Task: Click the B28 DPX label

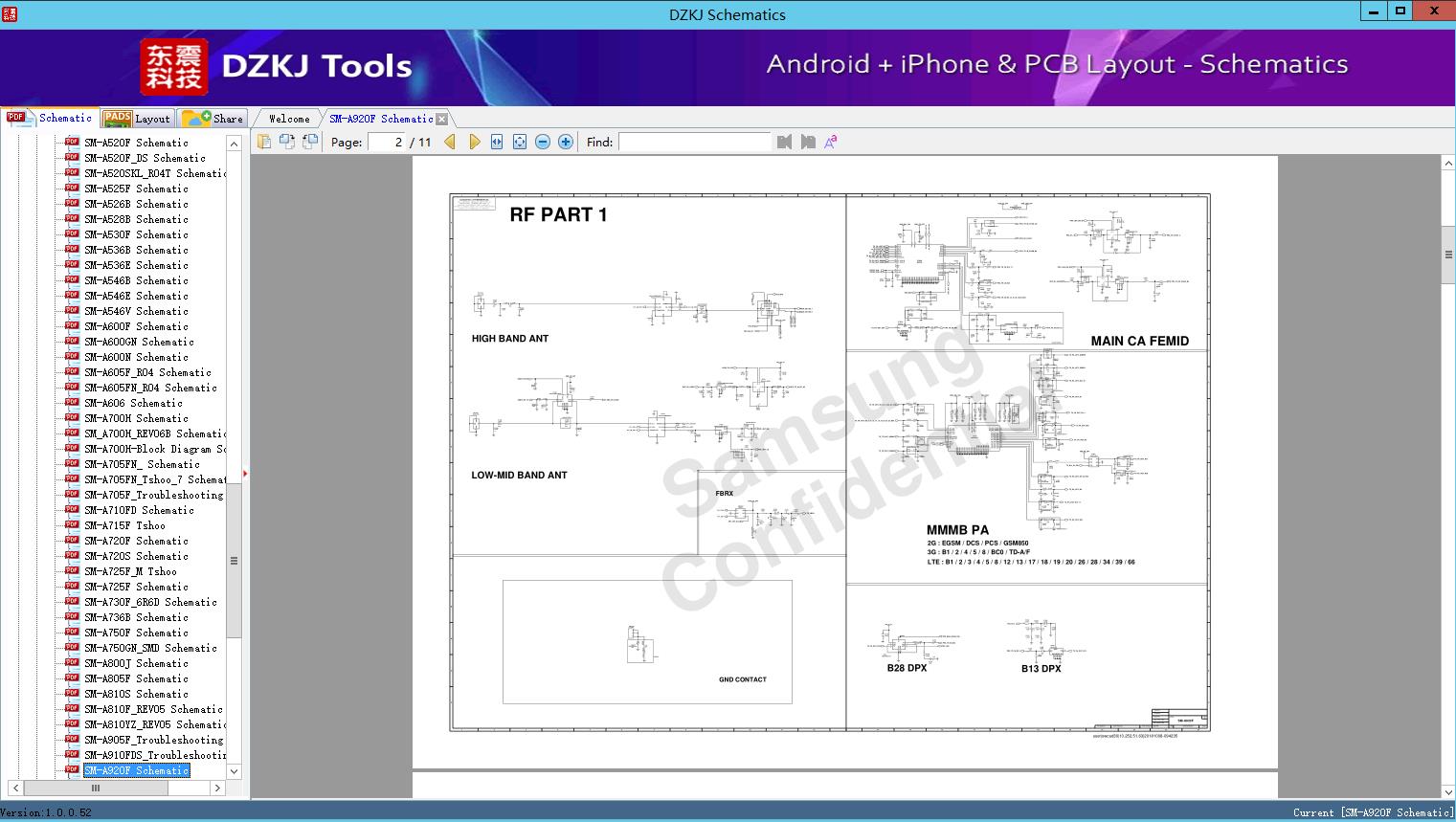Action: [907, 668]
